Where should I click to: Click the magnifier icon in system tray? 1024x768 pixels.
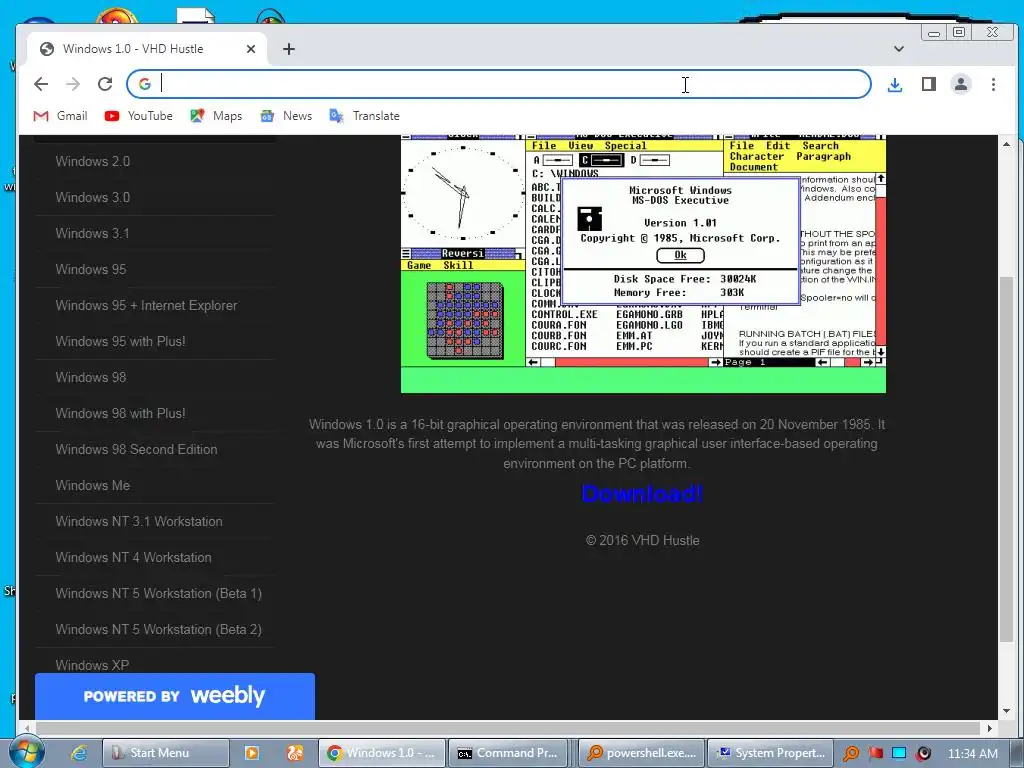(x=851, y=753)
